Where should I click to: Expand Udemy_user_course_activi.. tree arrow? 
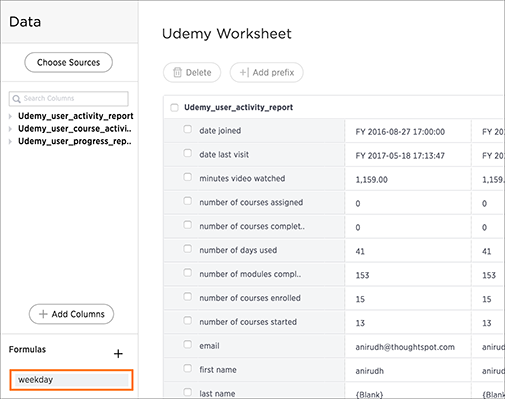point(10,129)
